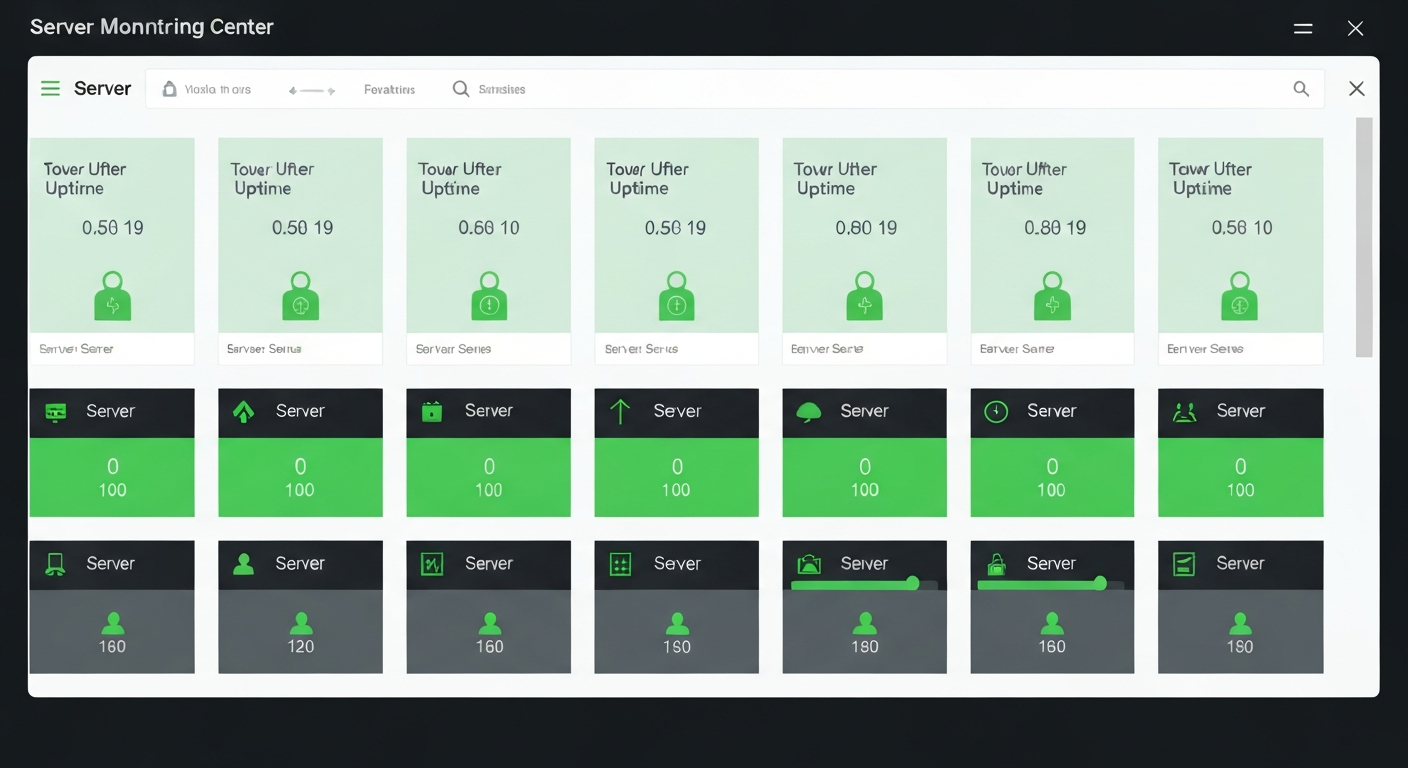Image resolution: width=1408 pixels, height=768 pixels.
Task: Open the uptime card showing 0.60 10
Action: pyautogui.click(x=488, y=235)
